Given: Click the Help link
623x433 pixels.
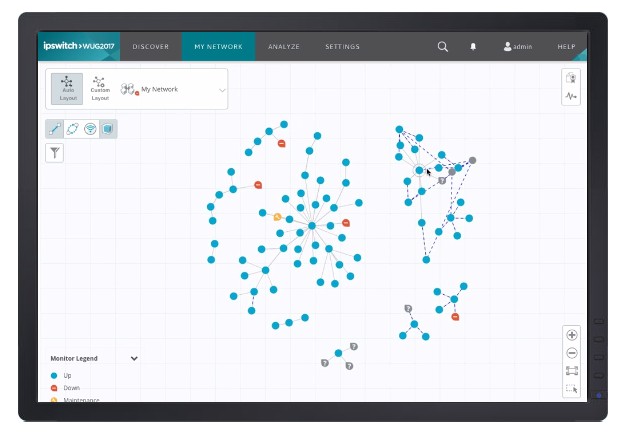Looking at the screenshot, I should pyautogui.click(x=566, y=47).
